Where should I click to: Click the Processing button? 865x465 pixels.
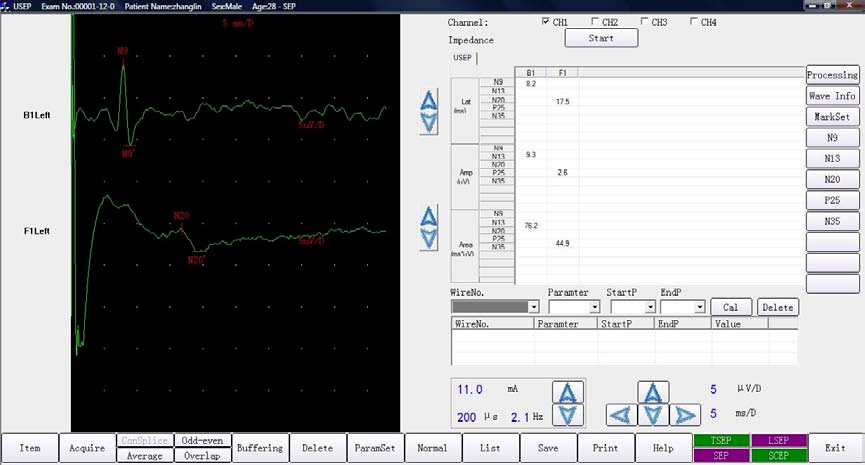[832, 75]
